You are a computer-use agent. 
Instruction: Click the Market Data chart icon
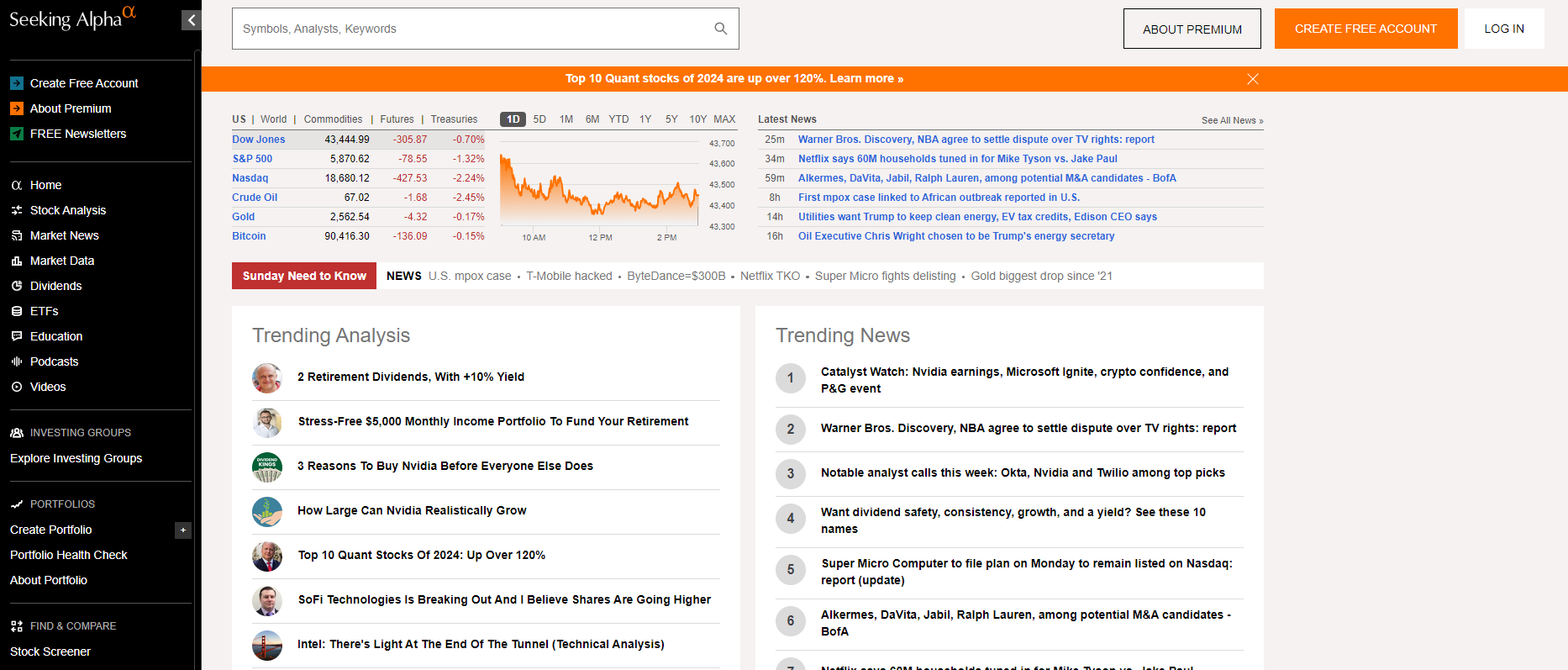[17, 261]
